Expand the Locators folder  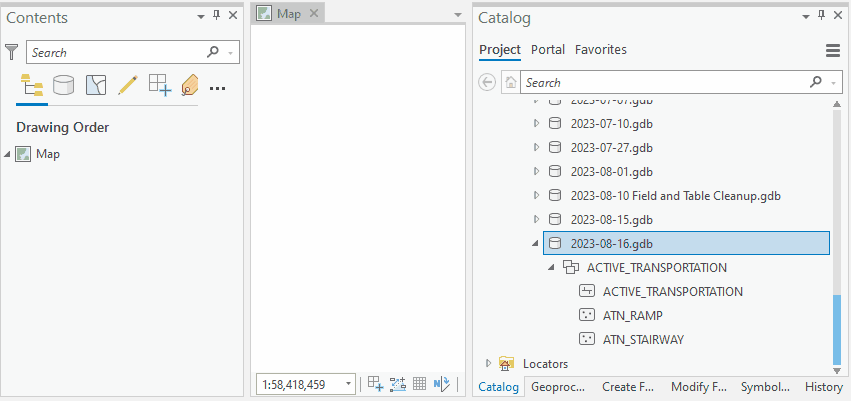coord(488,362)
